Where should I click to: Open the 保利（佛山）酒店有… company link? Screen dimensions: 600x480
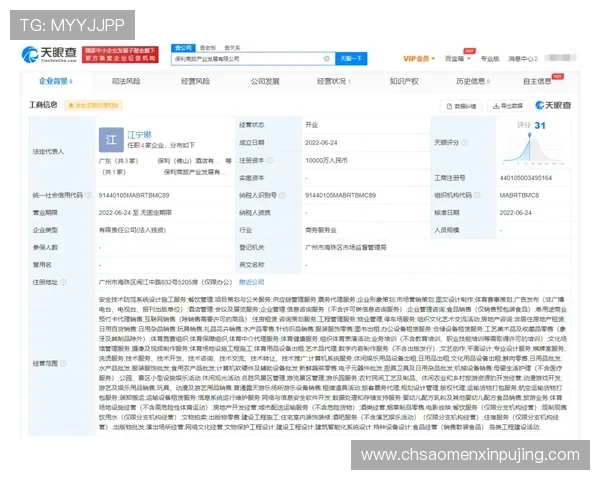pyautogui.click(x=189, y=161)
